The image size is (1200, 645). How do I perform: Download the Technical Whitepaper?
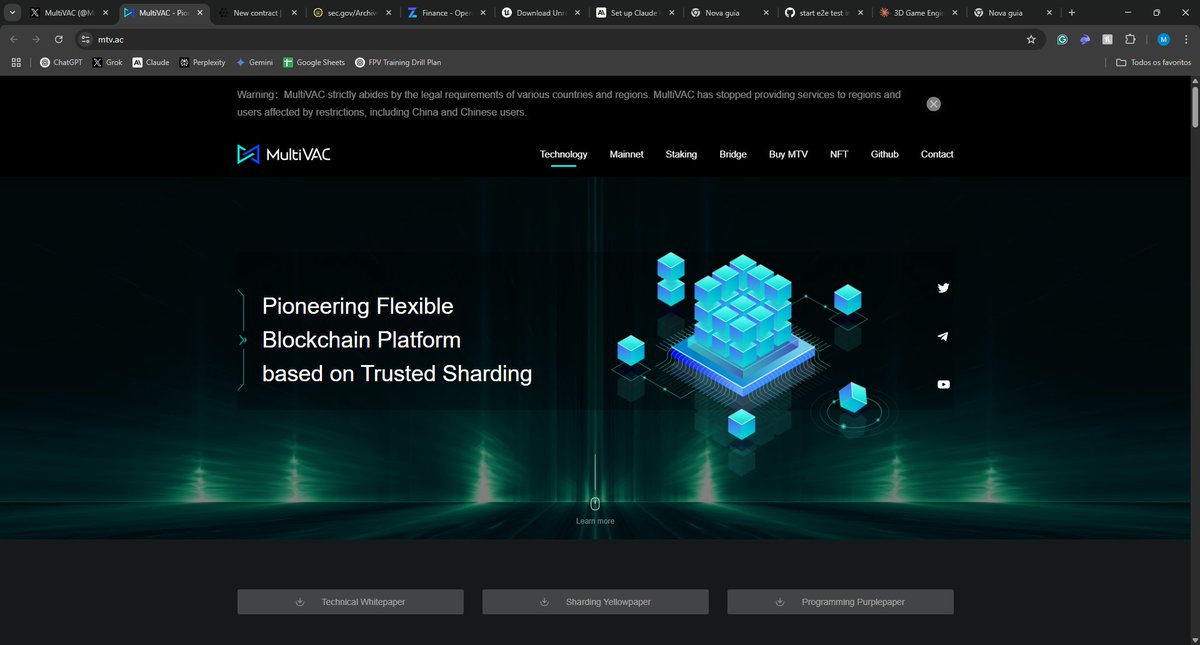(350, 602)
